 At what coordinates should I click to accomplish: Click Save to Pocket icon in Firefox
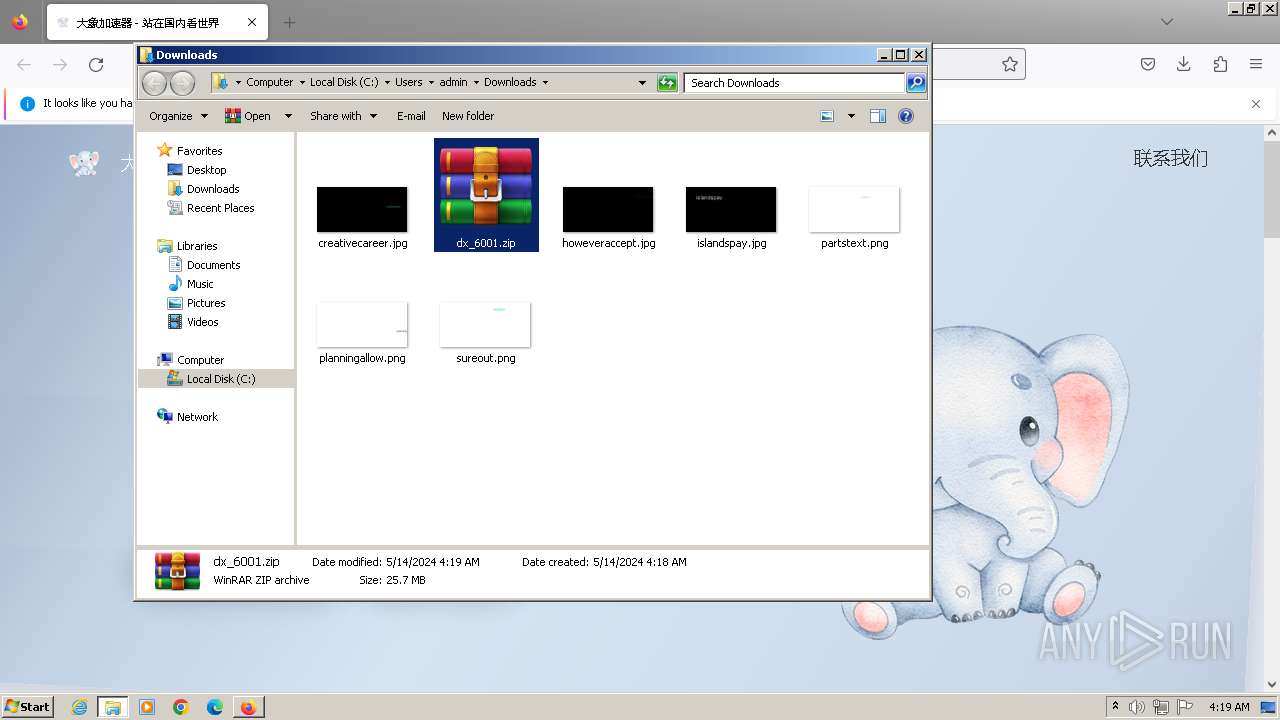click(x=1148, y=64)
